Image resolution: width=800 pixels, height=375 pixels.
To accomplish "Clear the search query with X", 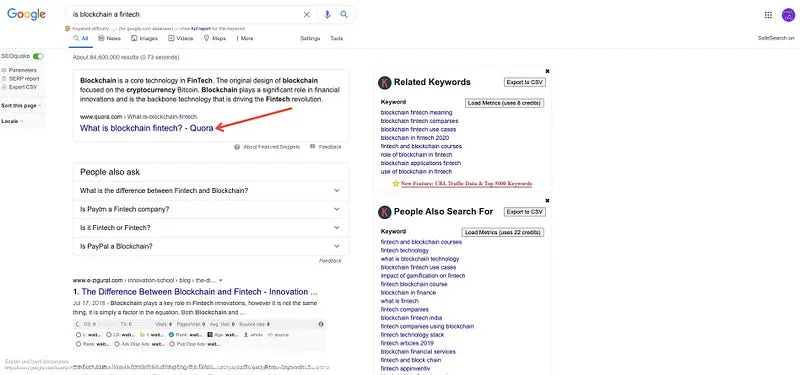I will (307, 14).
